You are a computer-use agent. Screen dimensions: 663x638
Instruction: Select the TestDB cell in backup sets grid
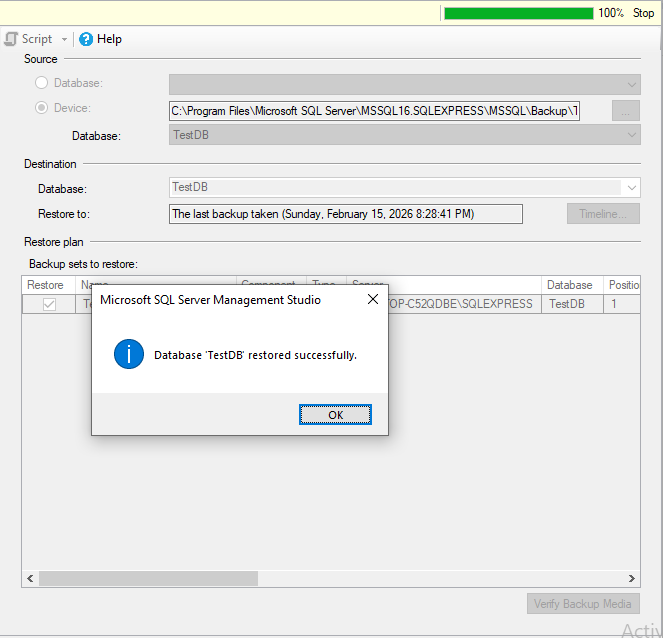(572, 304)
